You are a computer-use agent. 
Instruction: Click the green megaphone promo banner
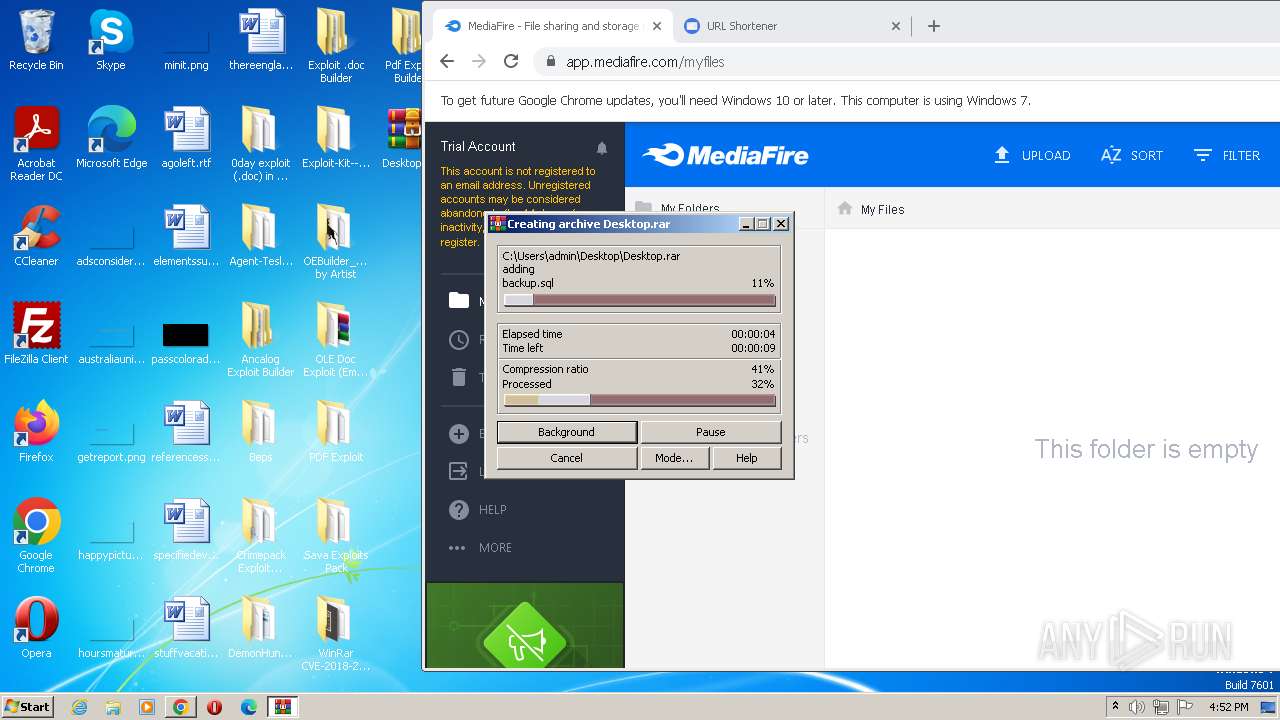click(x=525, y=626)
